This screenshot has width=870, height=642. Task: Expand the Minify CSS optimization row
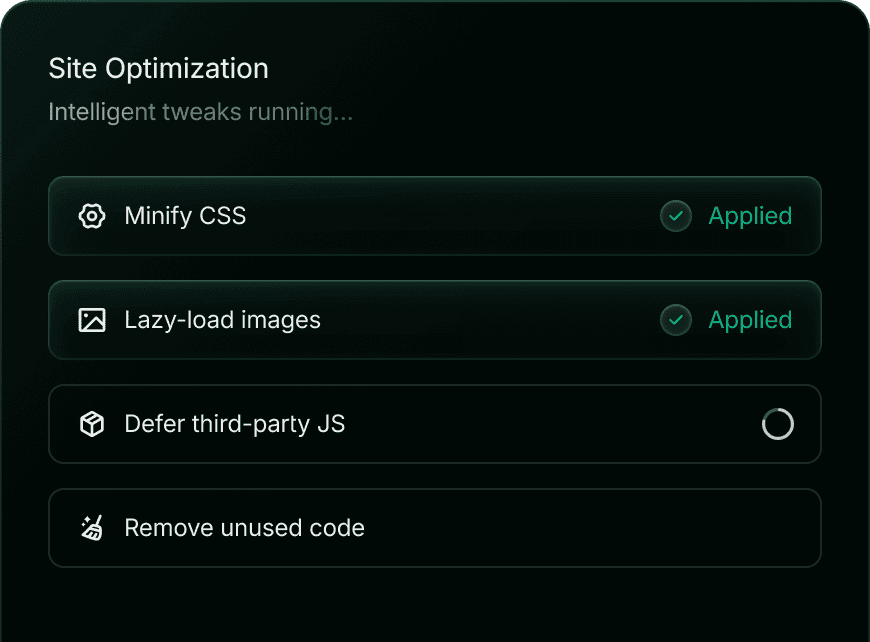tap(435, 216)
